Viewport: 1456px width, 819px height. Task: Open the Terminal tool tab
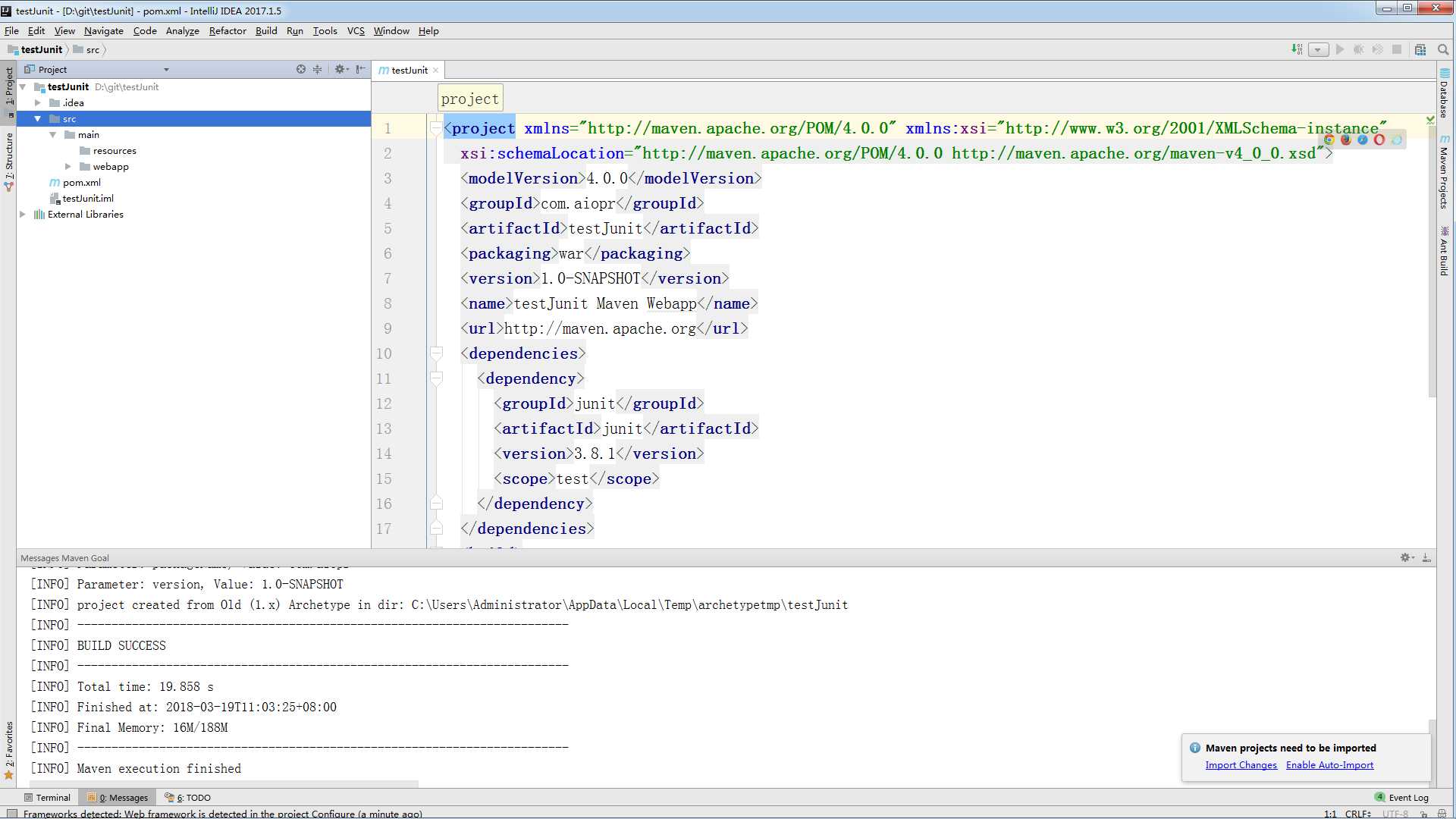(47, 797)
